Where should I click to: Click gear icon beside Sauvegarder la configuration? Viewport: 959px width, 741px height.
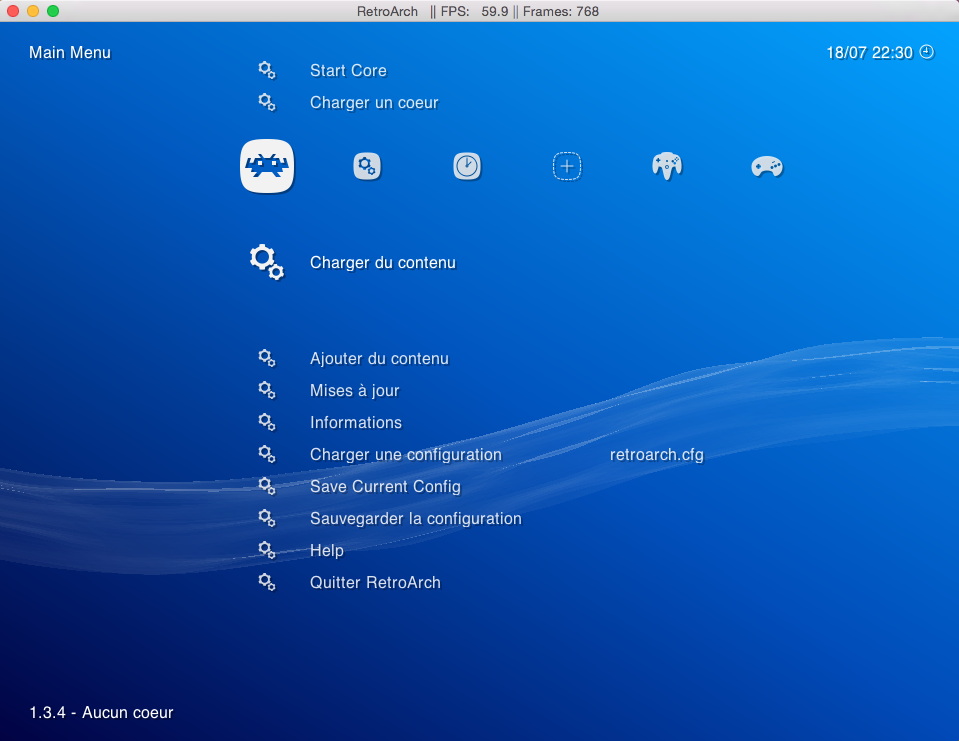(267, 518)
